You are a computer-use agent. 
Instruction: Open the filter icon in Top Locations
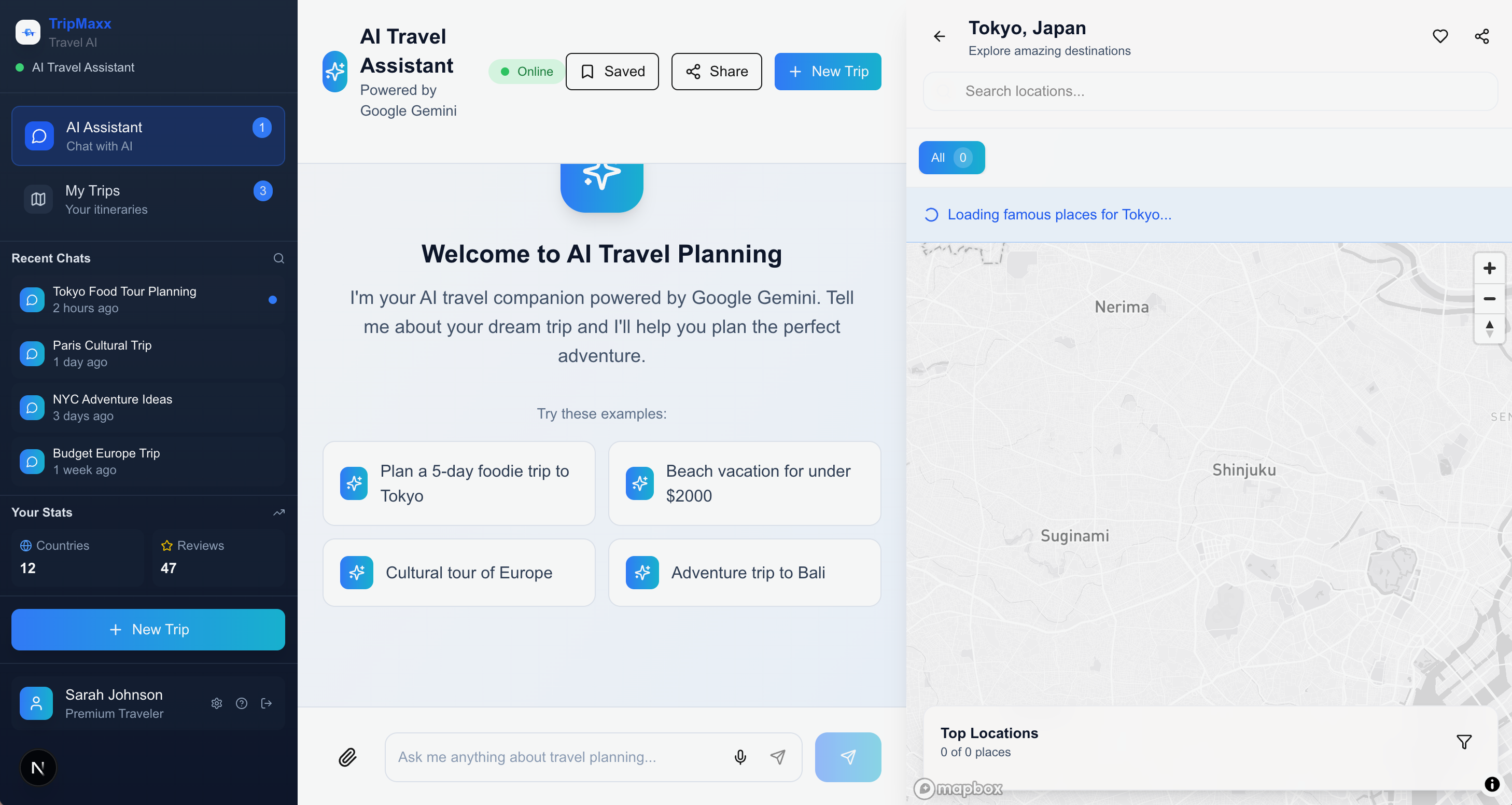click(x=1464, y=742)
